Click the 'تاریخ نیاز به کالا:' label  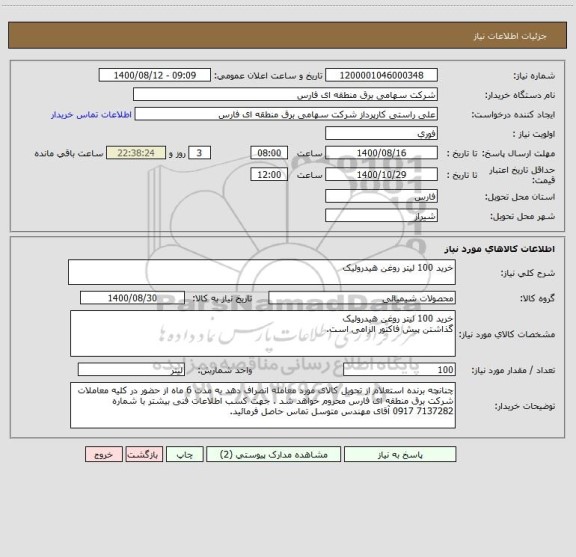click(x=222, y=298)
